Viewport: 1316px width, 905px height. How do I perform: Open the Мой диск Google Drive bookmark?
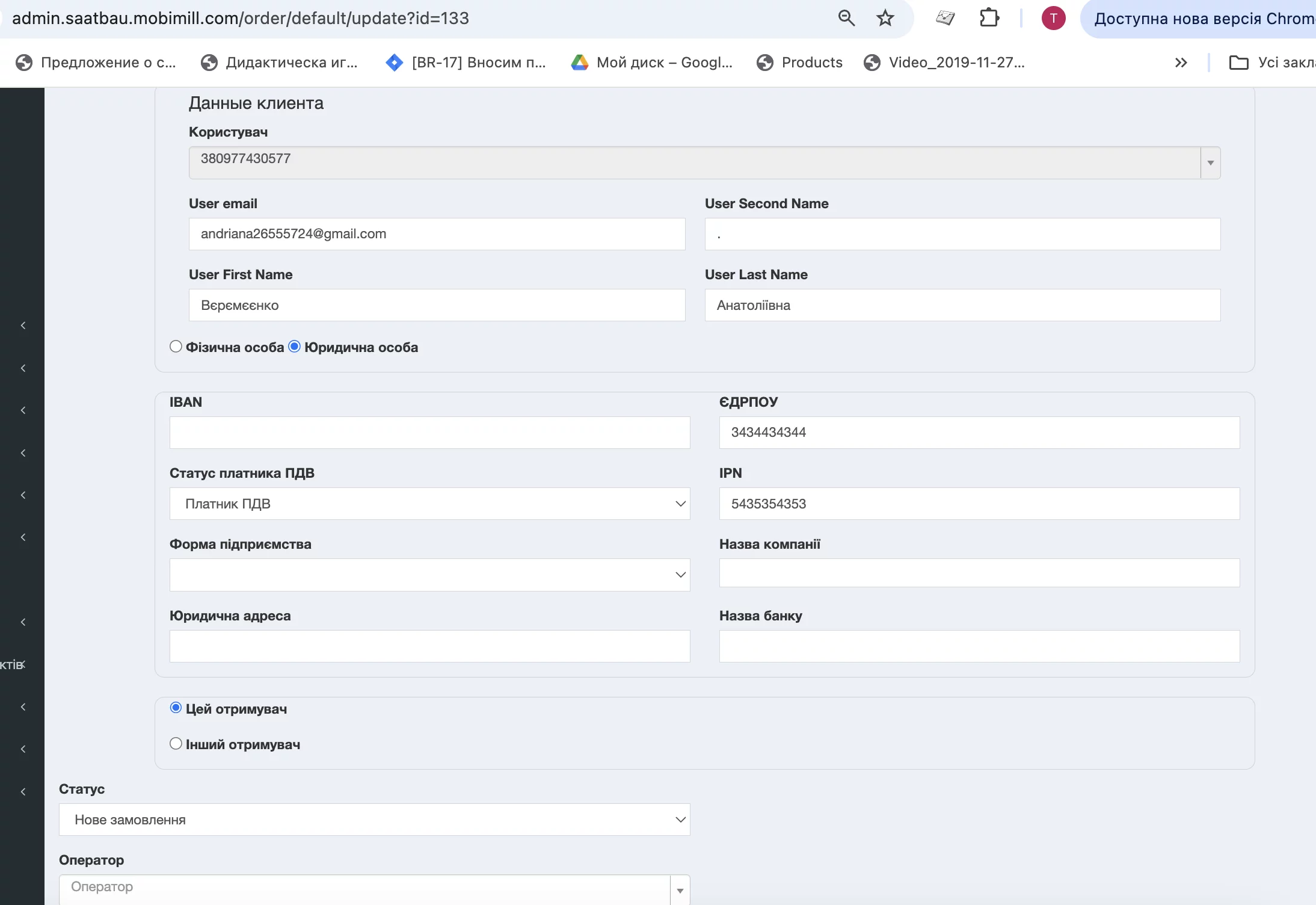(652, 63)
